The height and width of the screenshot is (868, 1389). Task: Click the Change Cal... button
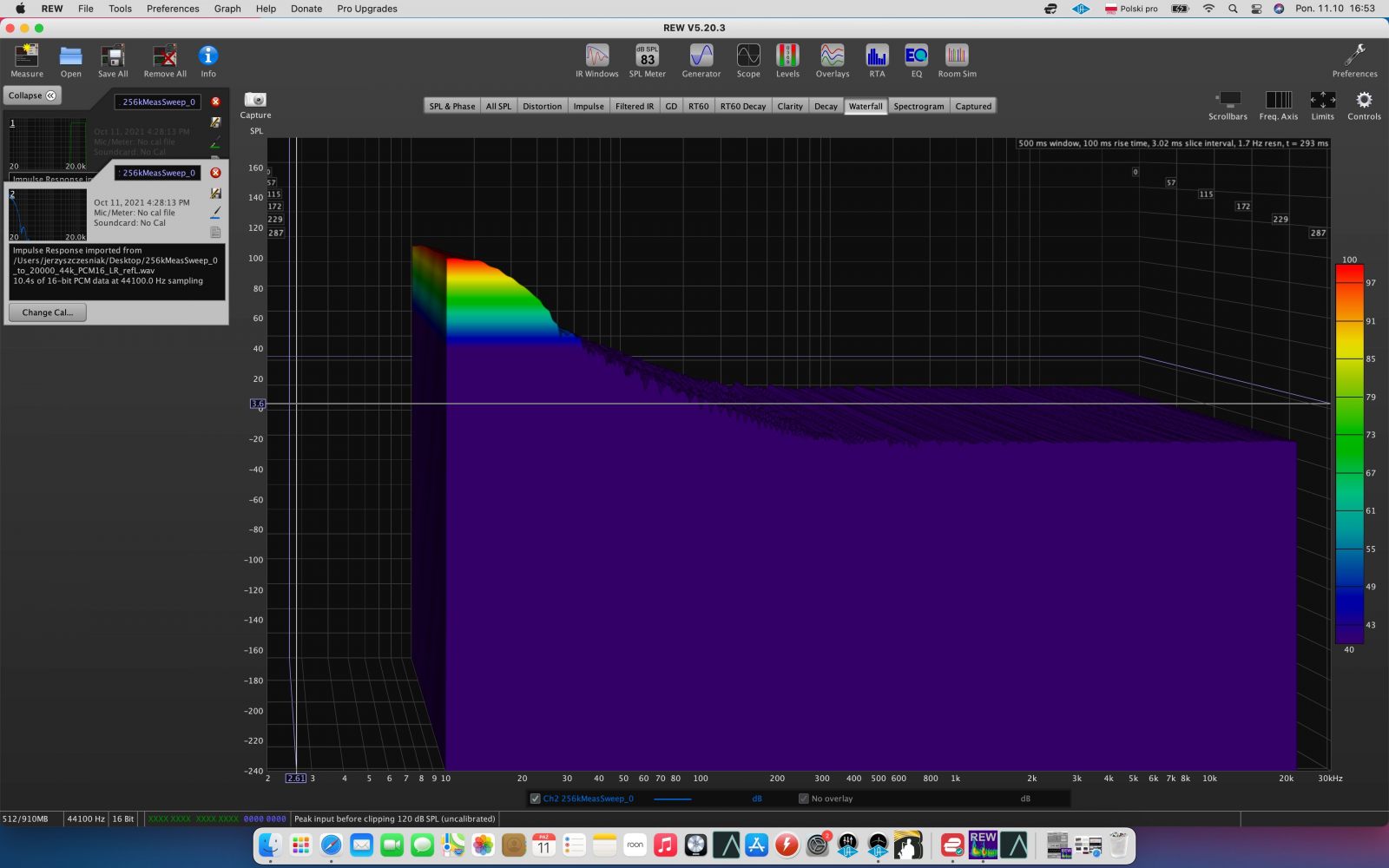pyautogui.click(x=48, y=312)
